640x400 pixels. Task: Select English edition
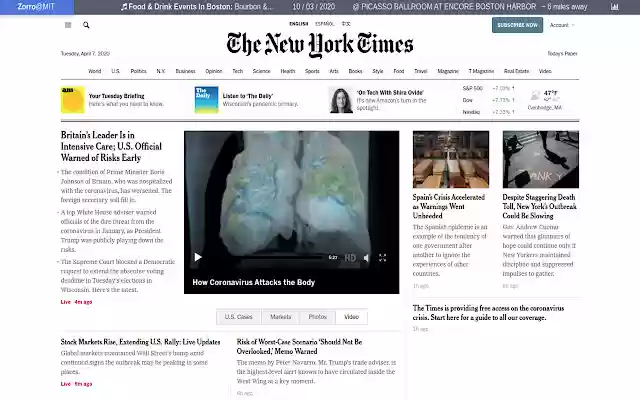(x=299, y=24)
